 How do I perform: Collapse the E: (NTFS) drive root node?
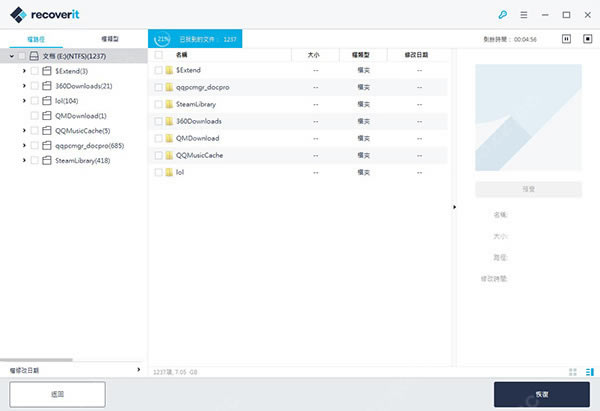[10, 56]
